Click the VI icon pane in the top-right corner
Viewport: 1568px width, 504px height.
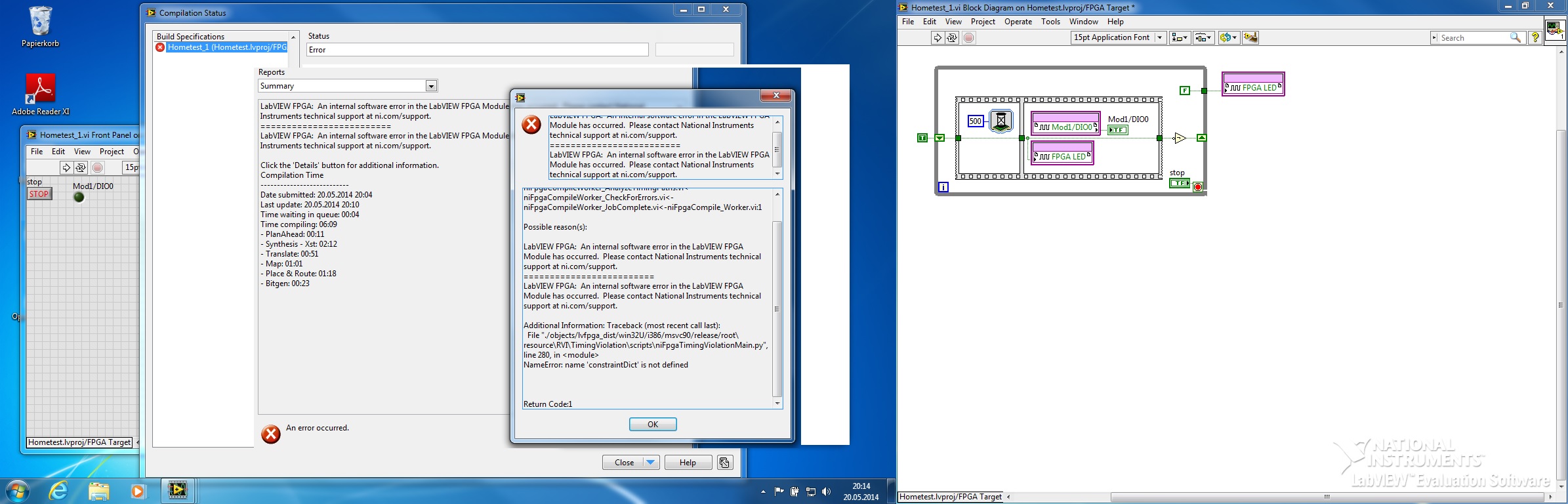coord(1555,30)
